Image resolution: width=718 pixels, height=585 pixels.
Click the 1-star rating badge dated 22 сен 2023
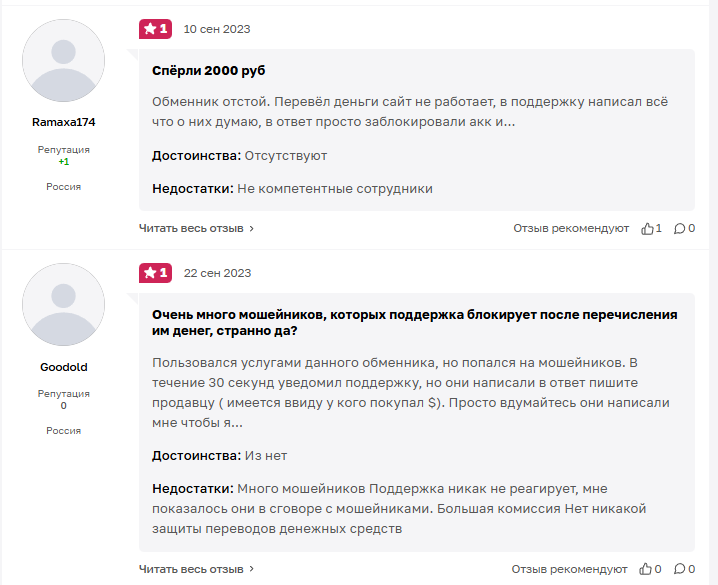click(155, 273)
